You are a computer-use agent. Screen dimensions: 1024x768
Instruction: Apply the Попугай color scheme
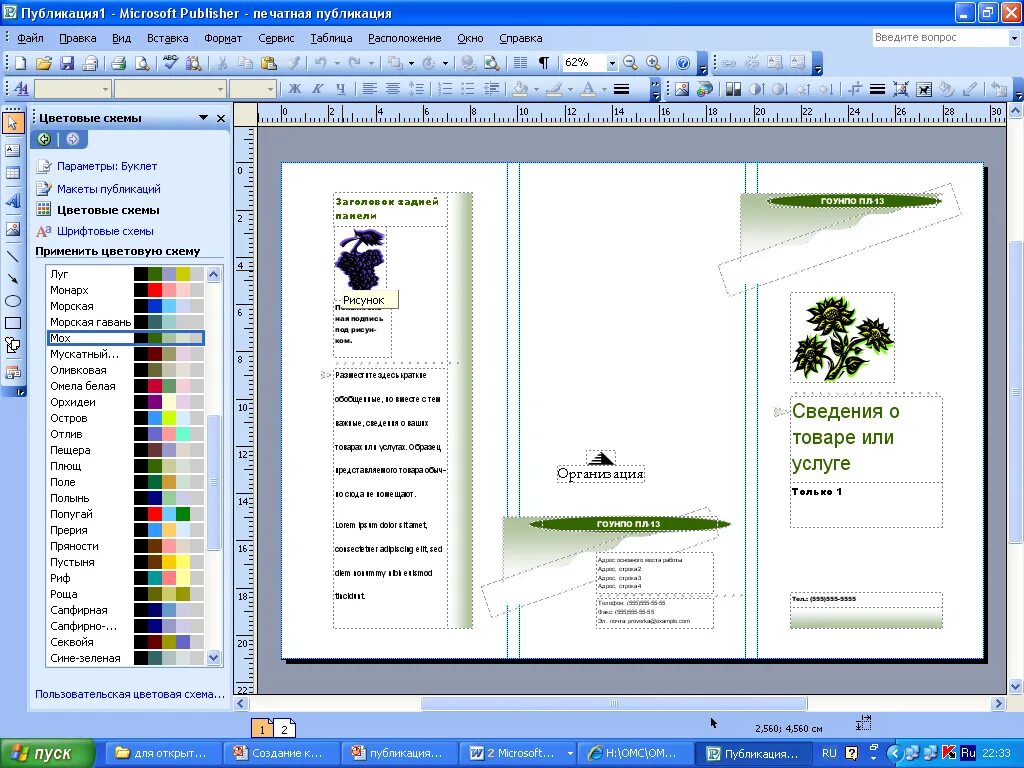[x=126, y=514]
